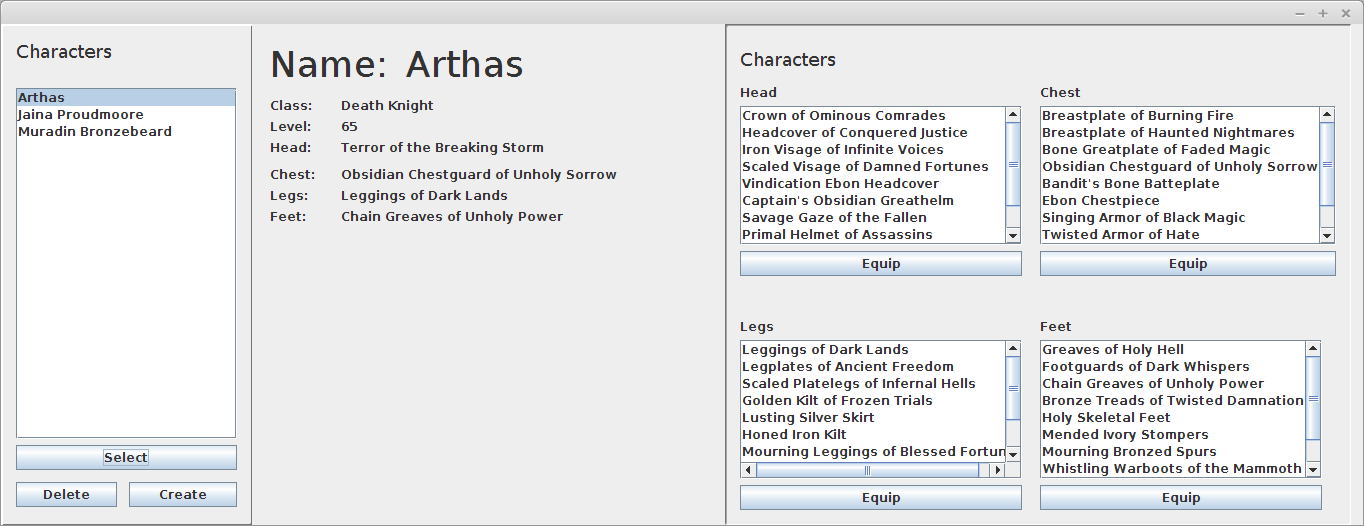This screenshot has width=1364, height=526.
Task: Click Legs list horizontal scroll-left arrow
Action: (748, 469)
